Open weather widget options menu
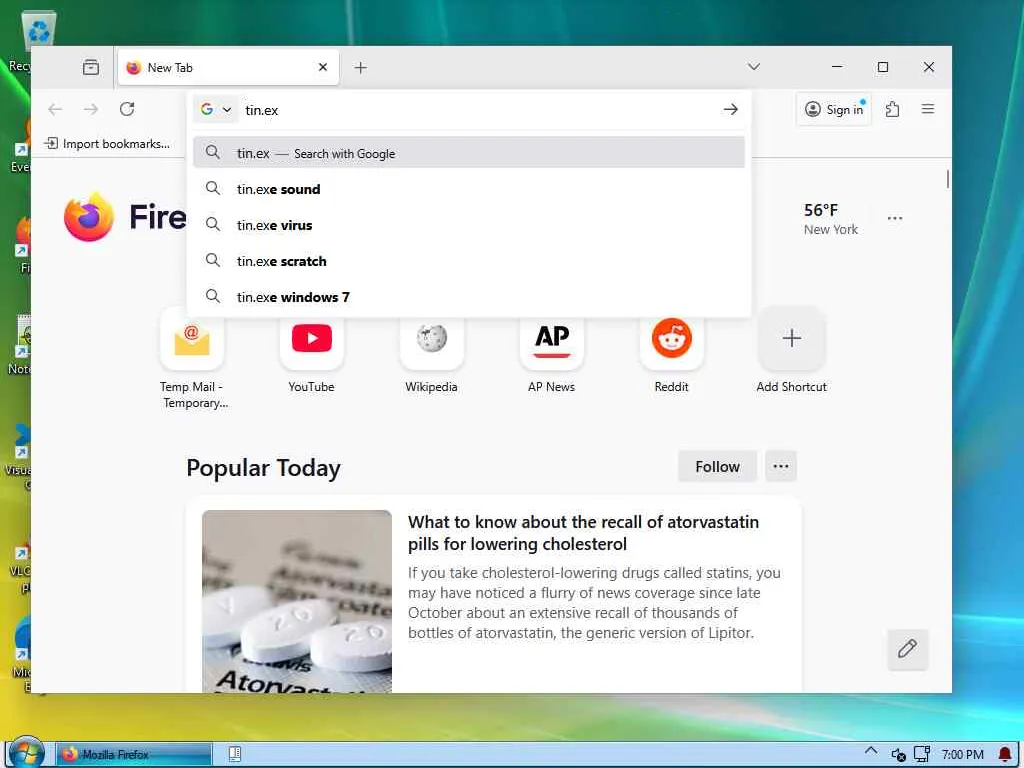Screen dimensions: 1024x768 tap(895, 218)
